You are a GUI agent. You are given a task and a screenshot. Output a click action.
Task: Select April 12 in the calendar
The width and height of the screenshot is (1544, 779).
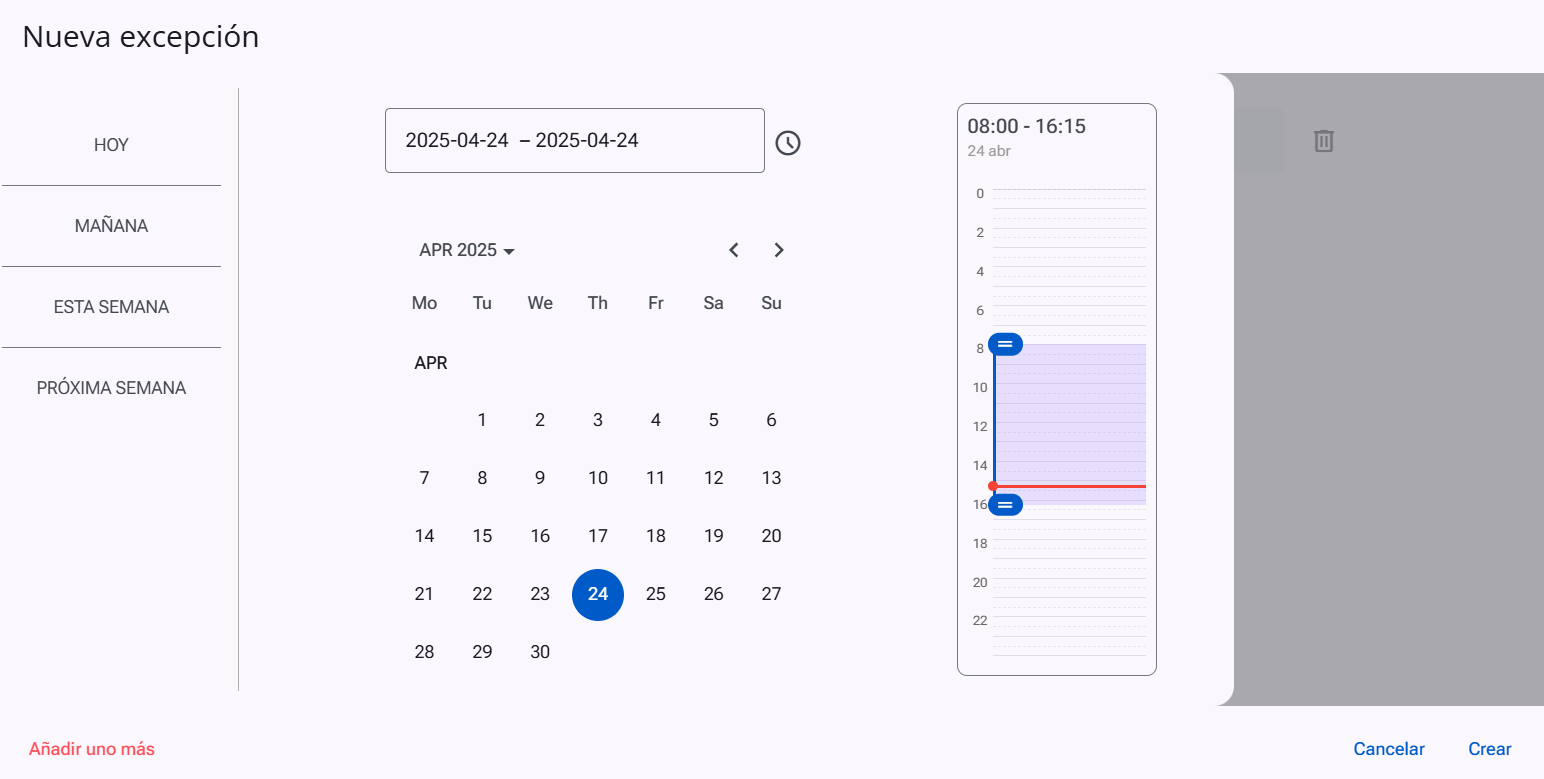tap(713, 478)
